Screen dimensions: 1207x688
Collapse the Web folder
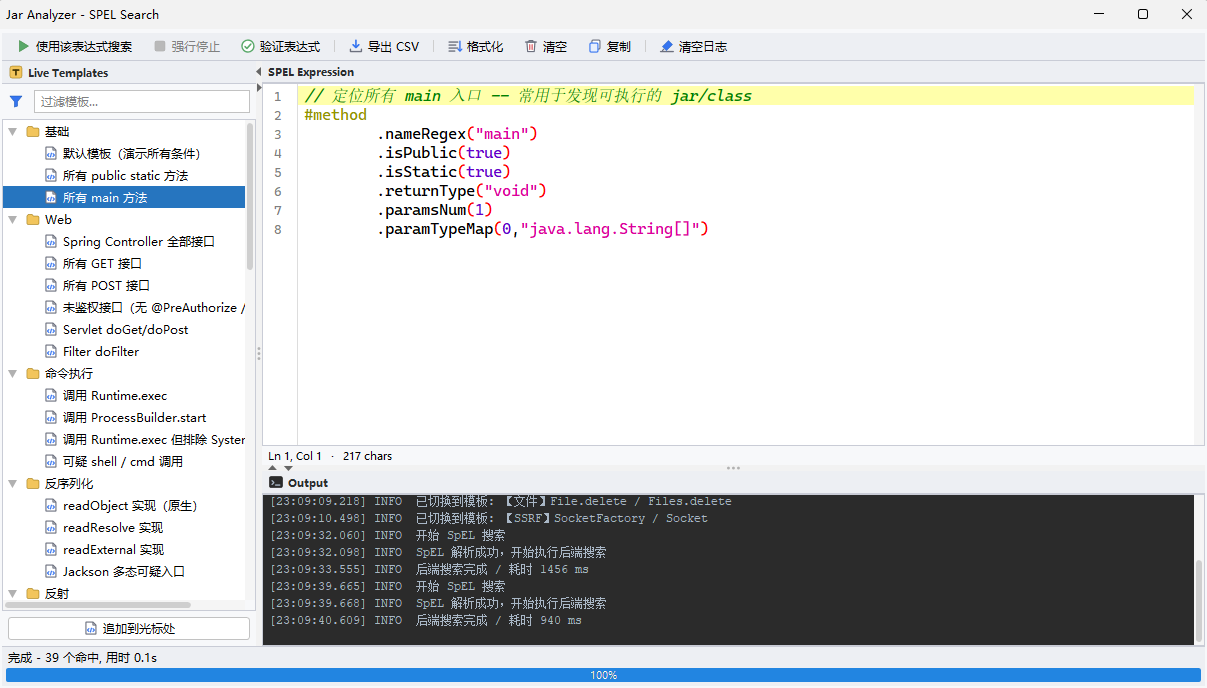13,219
